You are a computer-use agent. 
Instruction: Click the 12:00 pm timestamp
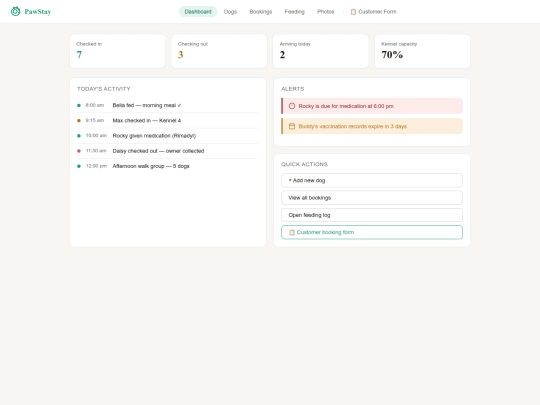point(96,166)
